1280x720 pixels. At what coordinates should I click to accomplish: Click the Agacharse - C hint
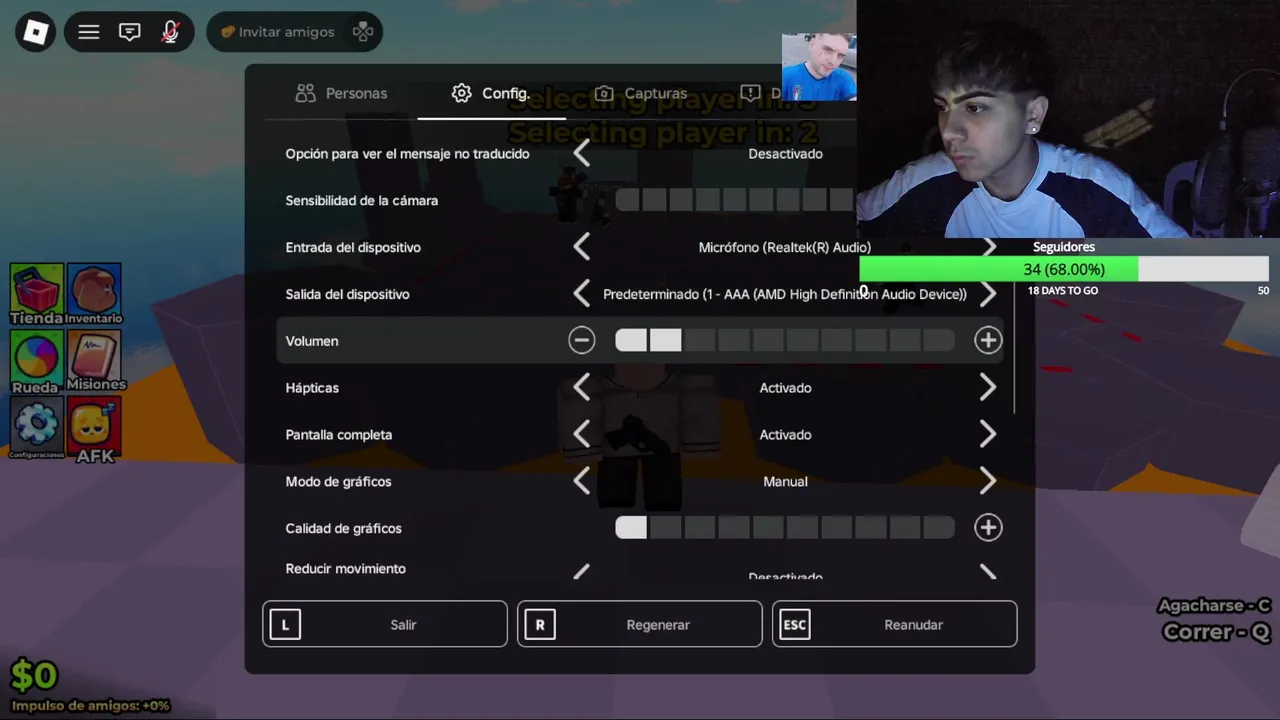(x=1214, y=605)
